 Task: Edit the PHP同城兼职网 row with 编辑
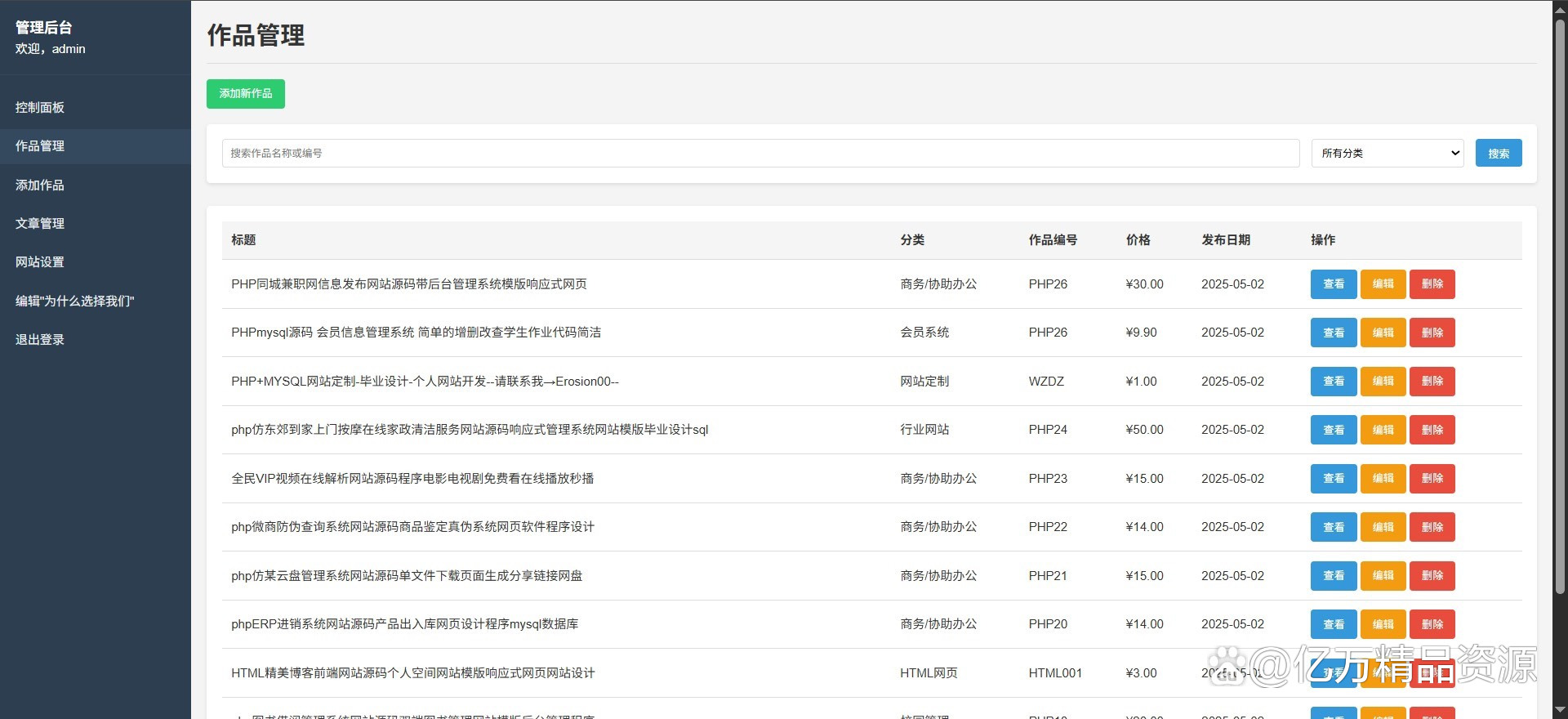(1383, 284)
